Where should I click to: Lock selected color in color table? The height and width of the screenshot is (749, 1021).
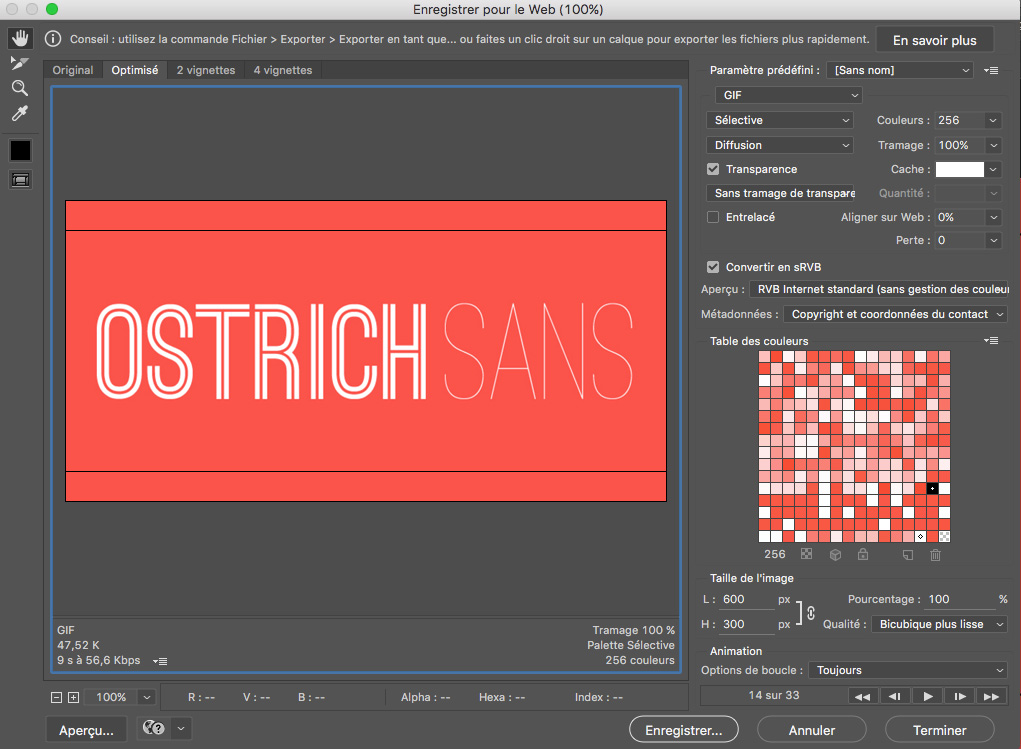pos(863,555)
